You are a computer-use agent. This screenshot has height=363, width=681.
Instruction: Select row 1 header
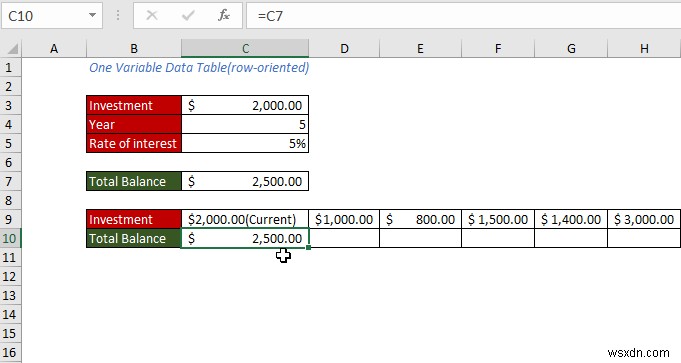pos(10,67)
